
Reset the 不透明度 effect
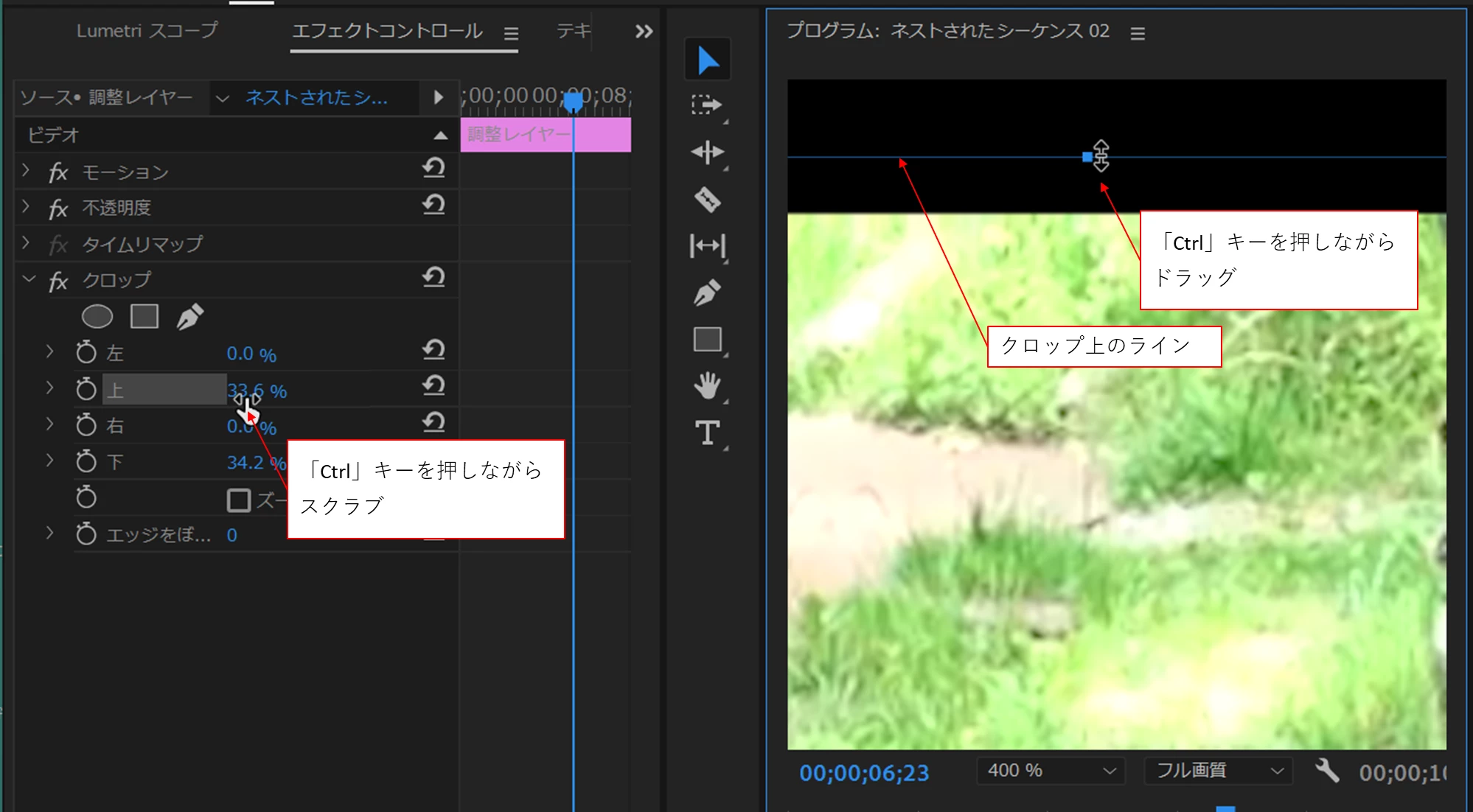[433, 206]
